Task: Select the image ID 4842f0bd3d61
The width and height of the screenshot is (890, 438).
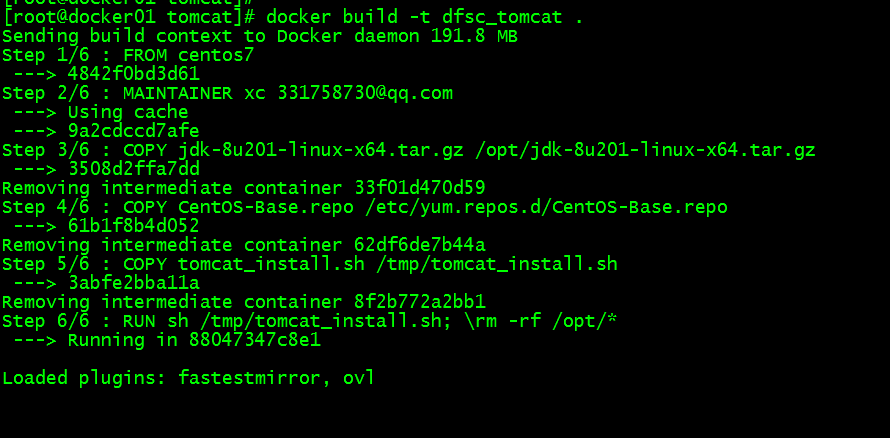Action: tap(133, 74)
